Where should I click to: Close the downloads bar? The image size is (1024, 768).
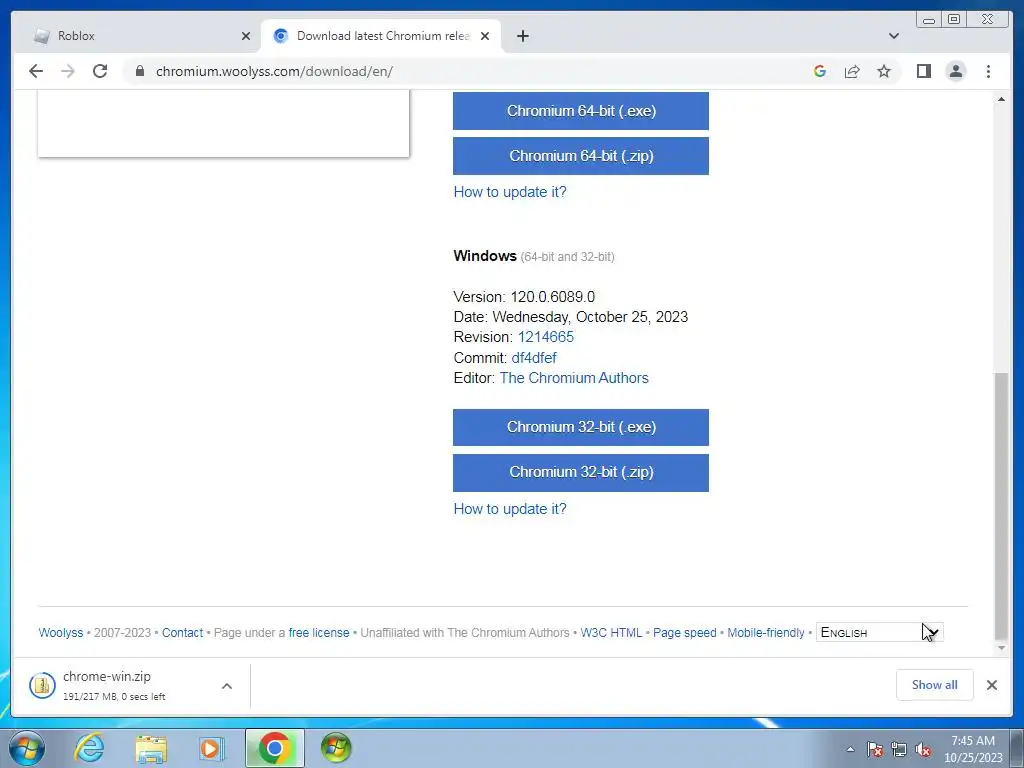coord(991,684)
